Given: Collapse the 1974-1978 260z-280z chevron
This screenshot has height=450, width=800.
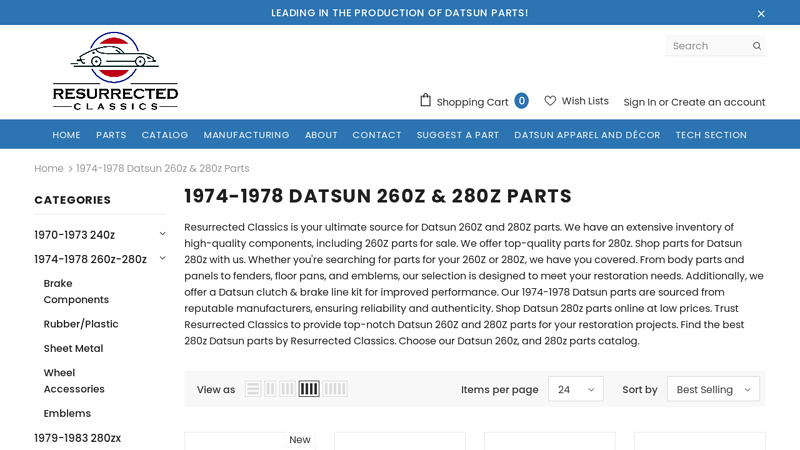Looking at the screenshot, I should 162,258.
